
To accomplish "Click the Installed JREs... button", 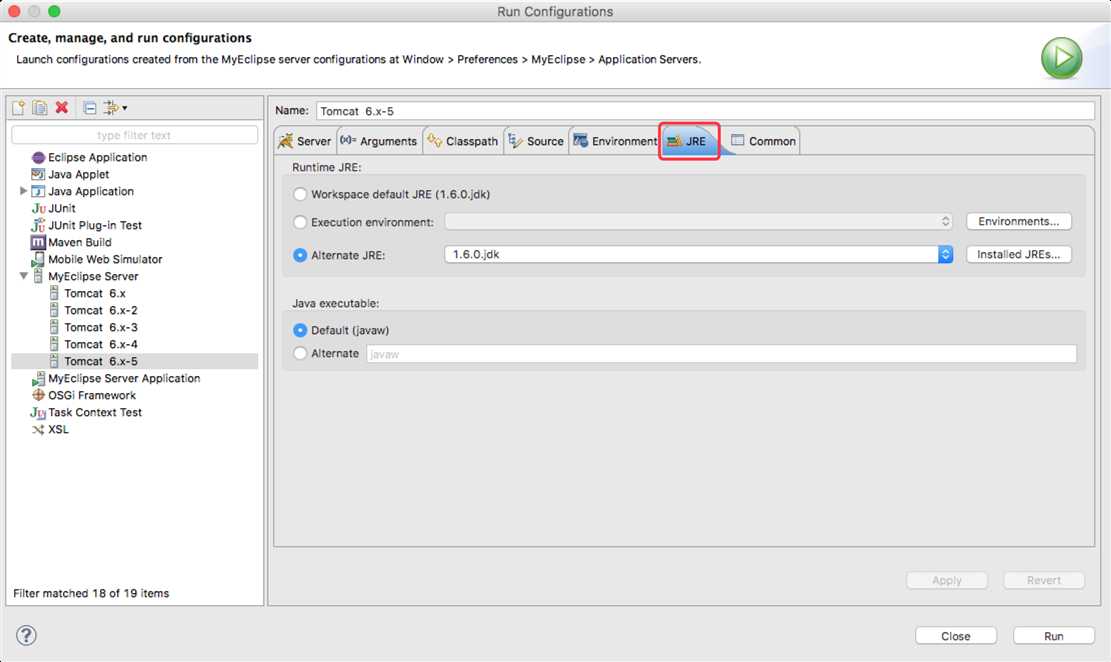I will [1019, 254].
